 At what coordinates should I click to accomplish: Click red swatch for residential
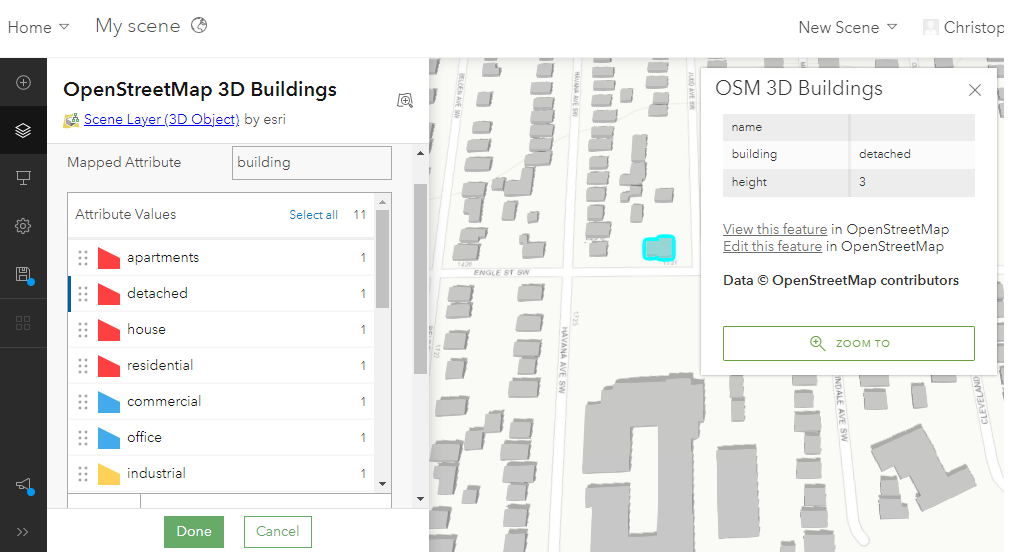109,366
